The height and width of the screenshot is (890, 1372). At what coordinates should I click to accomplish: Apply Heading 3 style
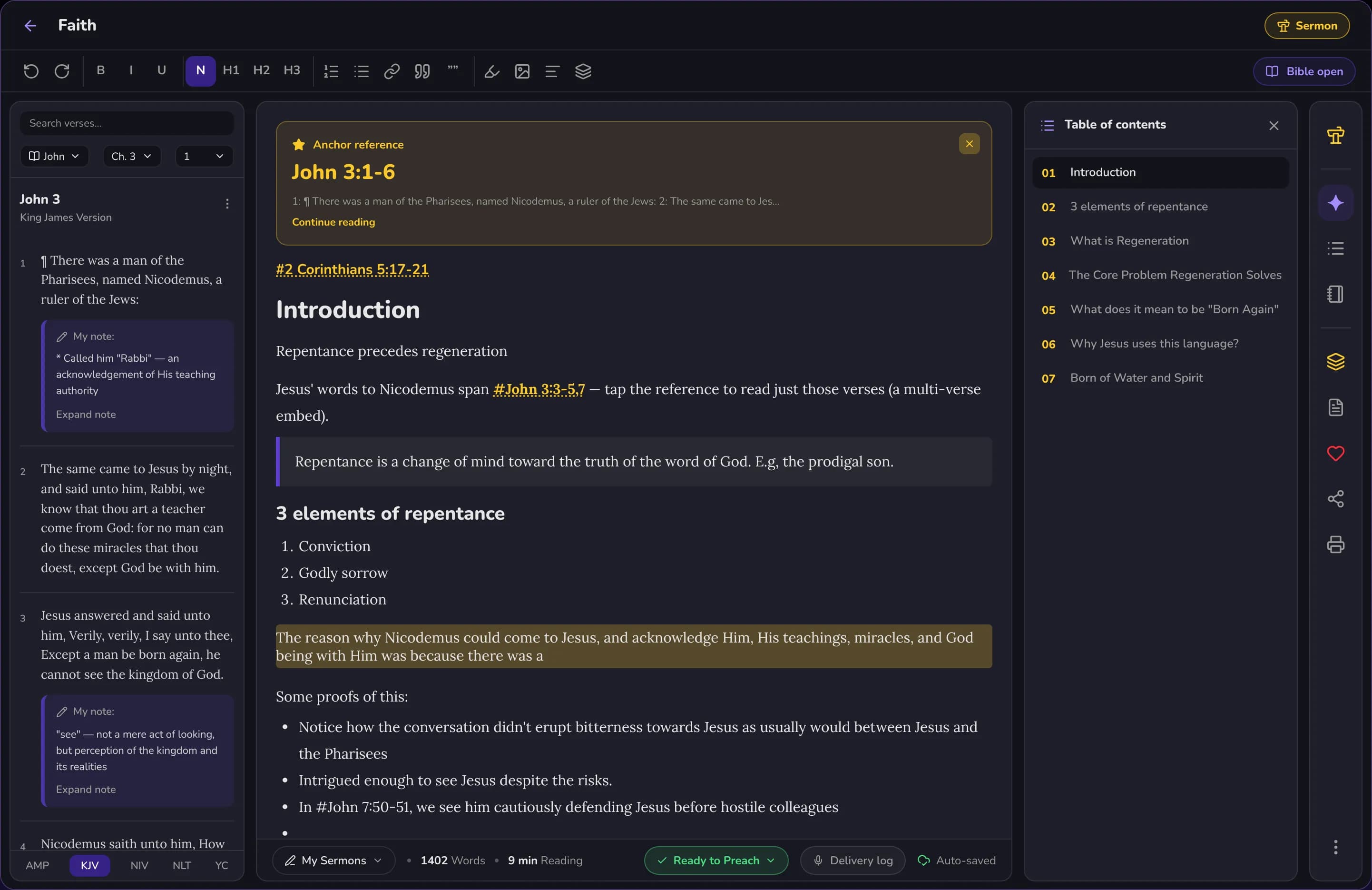(292, 70)
